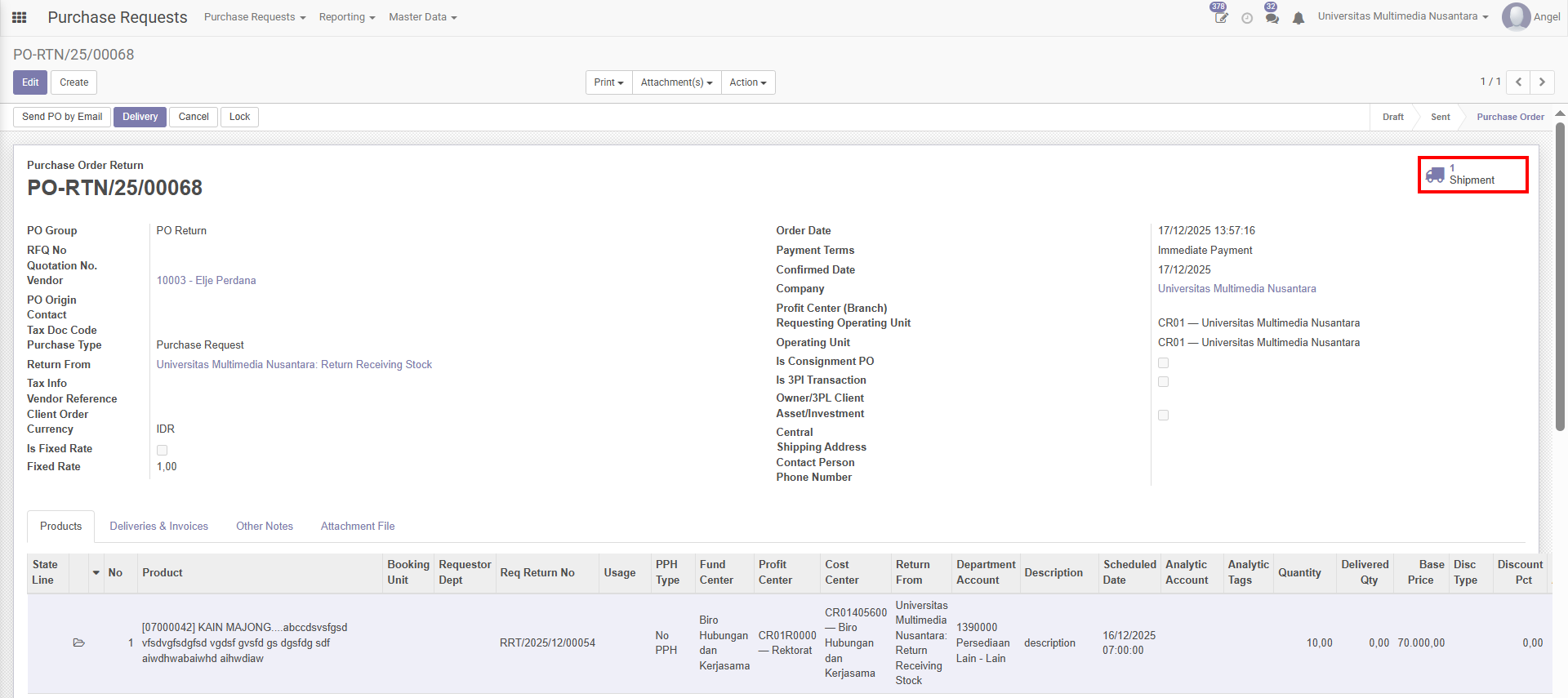This screenshot has width=1568, height=698.
Task: Toggle the Is Consignment PO checkbox
Action: pyautogui.click(x=1163, y=362)
